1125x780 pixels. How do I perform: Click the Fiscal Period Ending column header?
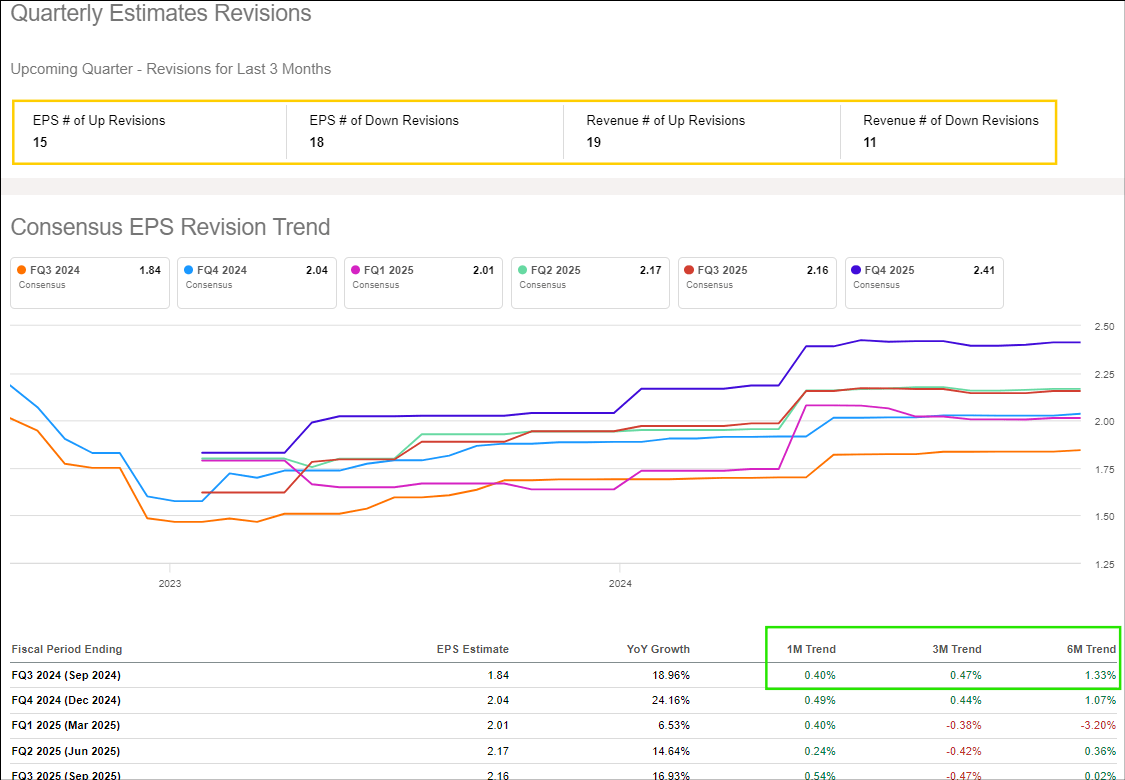[x=67, y=649]
